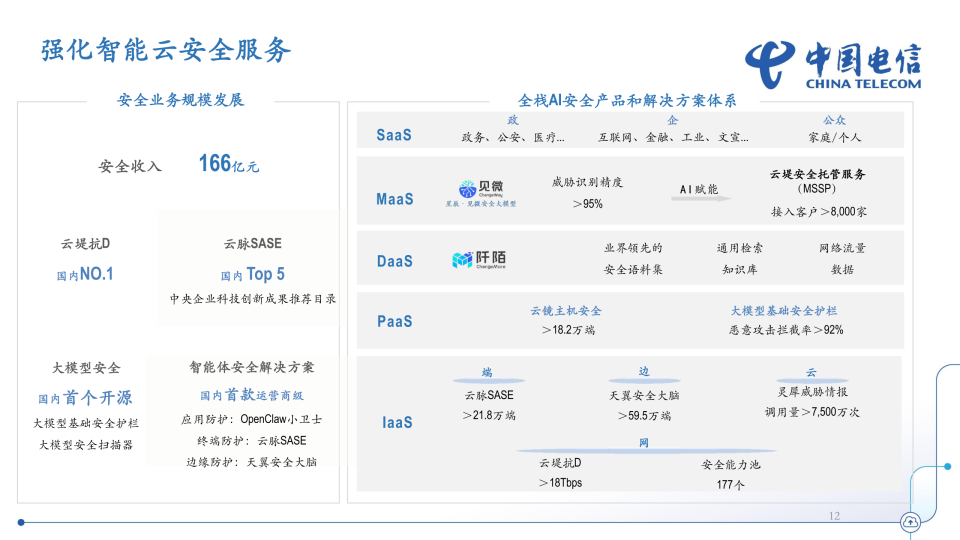Select the 安全收入 label
The height and width of the screenshot is (540, 960).
pos(130,166)
